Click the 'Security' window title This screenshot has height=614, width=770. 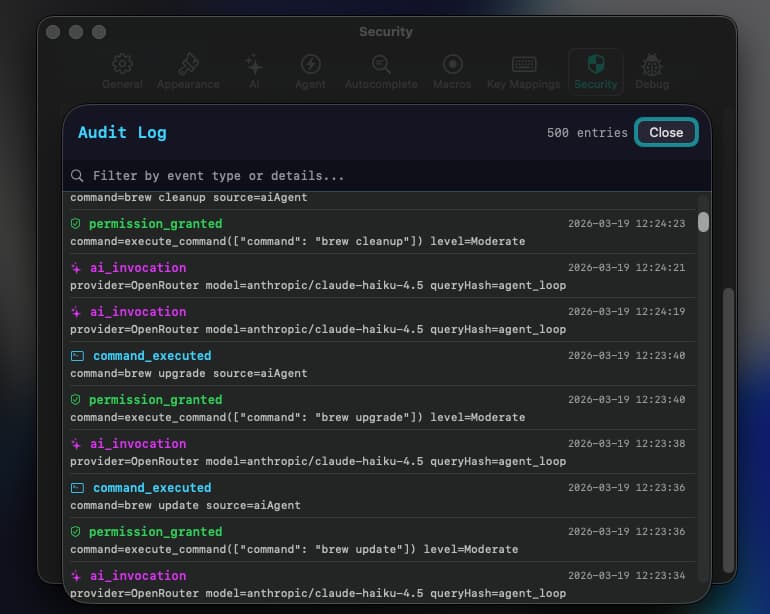386,32
